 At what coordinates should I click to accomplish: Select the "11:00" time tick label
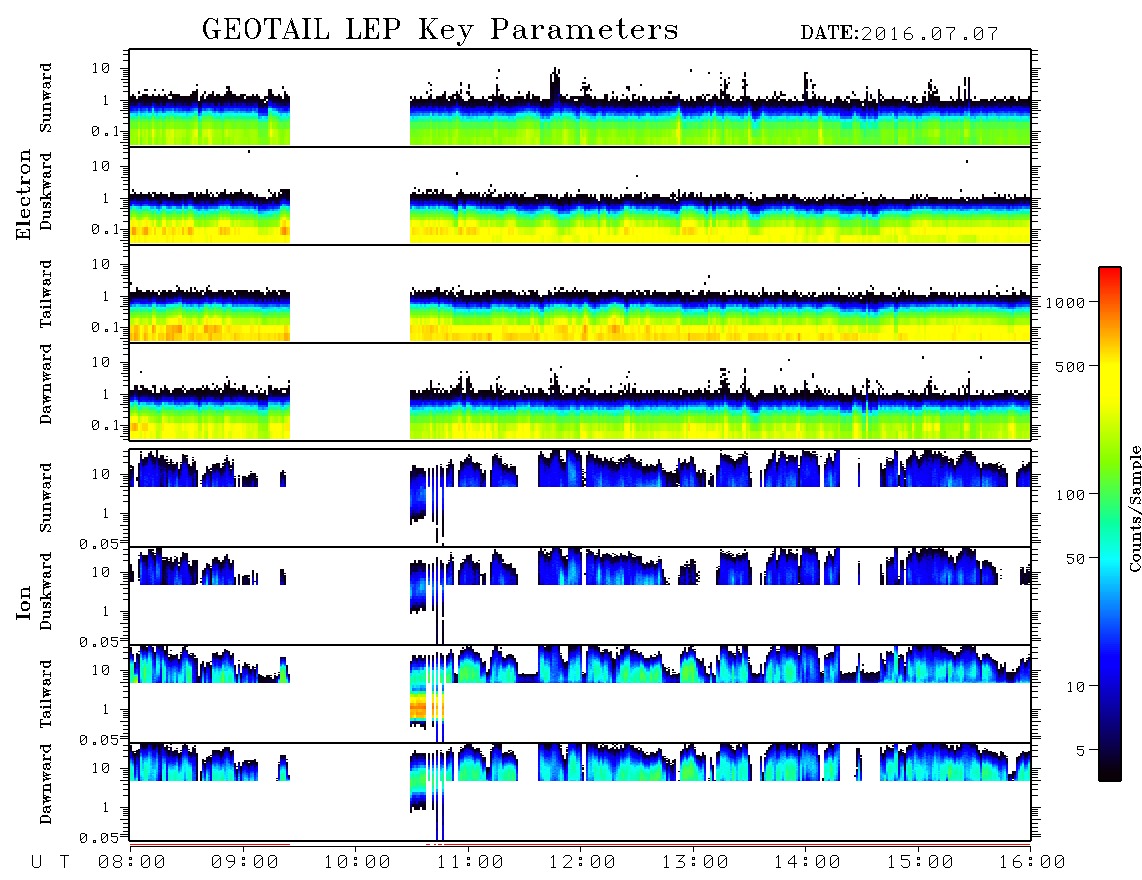point(470,863)
